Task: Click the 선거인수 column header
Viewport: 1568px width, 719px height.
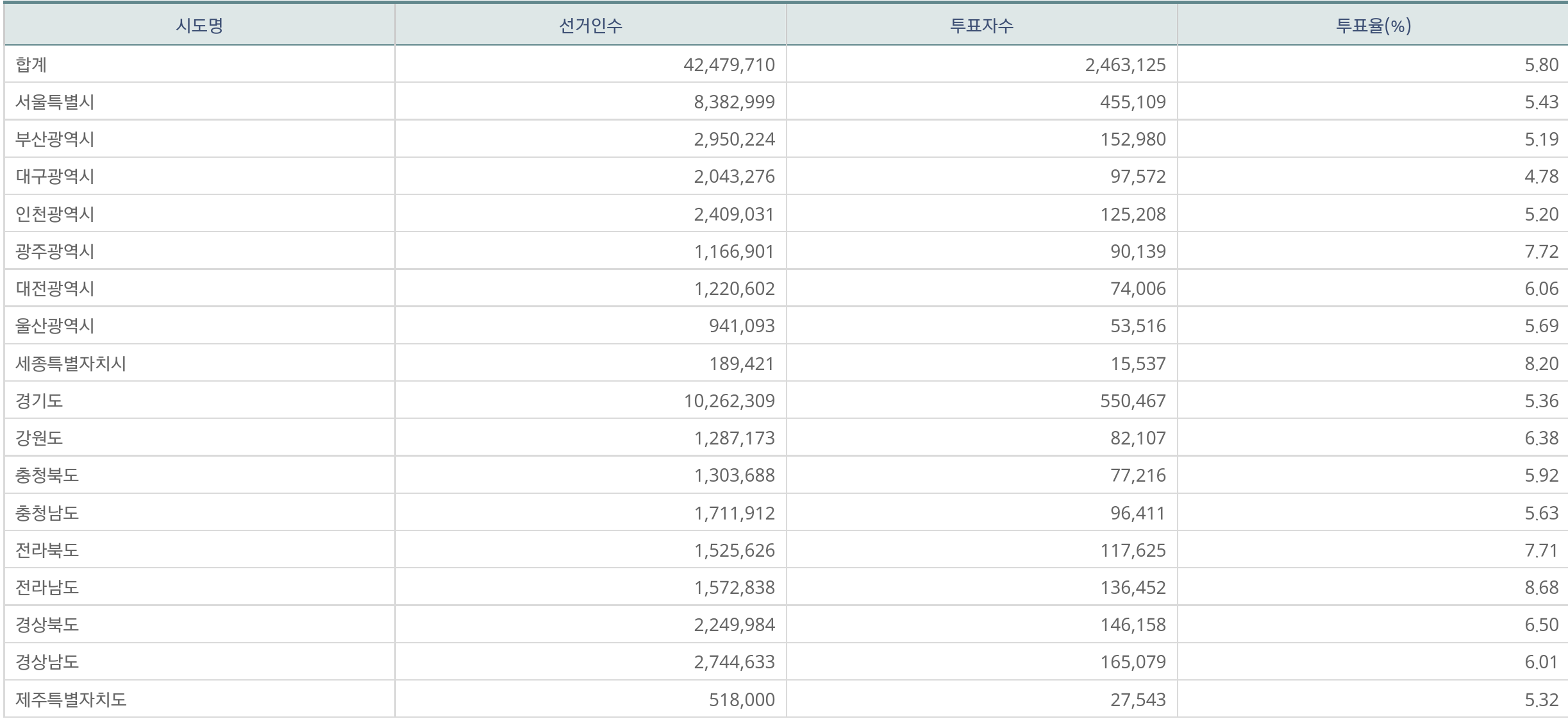Action: pos(590,26)
